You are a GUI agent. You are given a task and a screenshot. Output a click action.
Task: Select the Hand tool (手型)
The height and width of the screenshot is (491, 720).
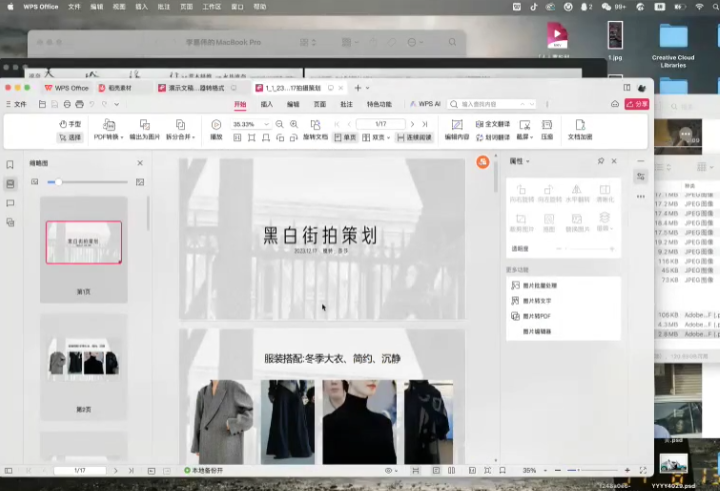69,124
